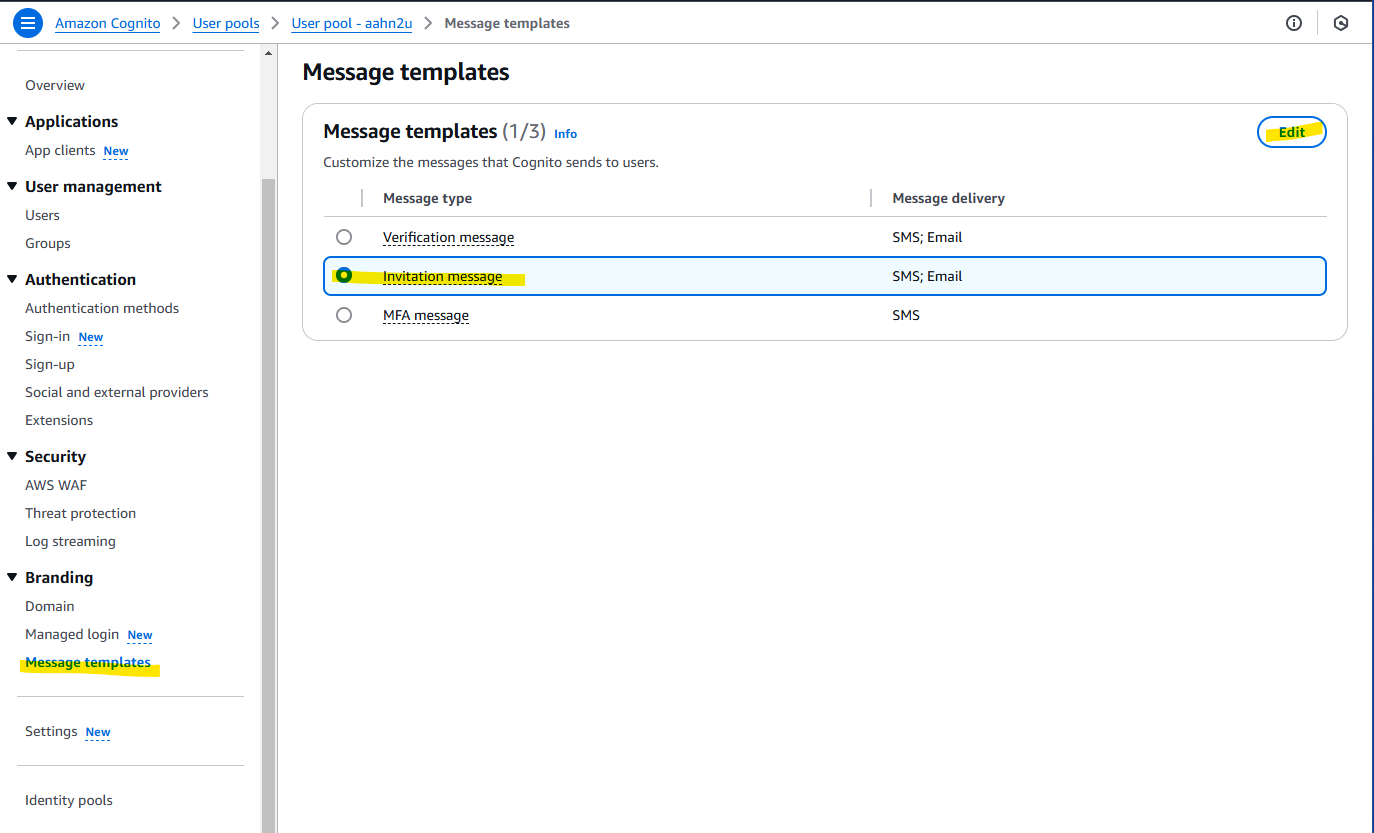Open the Info link beside Message templates
Screen dimensions: 1374x833
[x=565, y=134]
